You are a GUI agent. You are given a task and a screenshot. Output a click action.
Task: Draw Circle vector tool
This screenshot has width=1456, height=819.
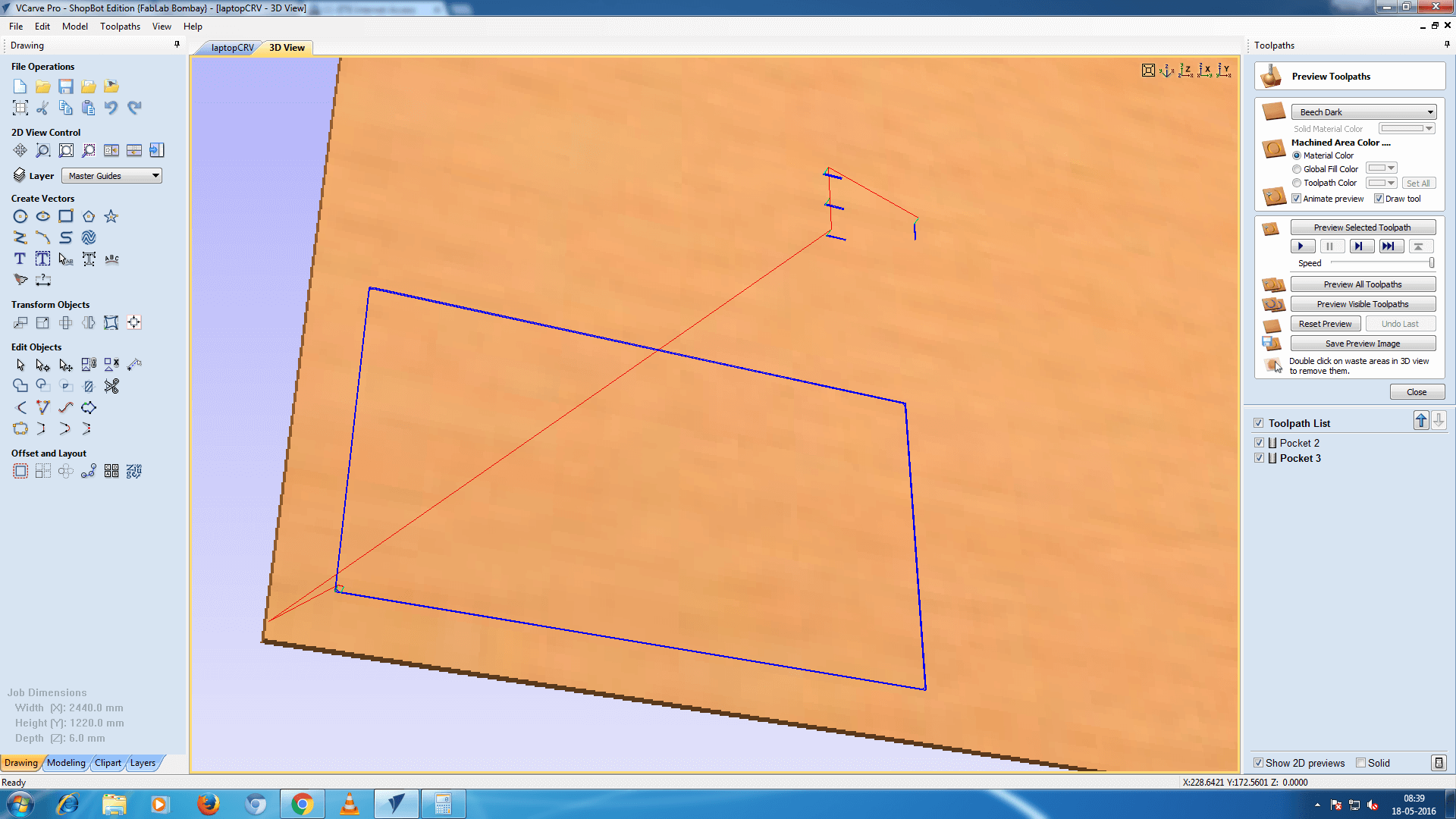coord(20,216)
